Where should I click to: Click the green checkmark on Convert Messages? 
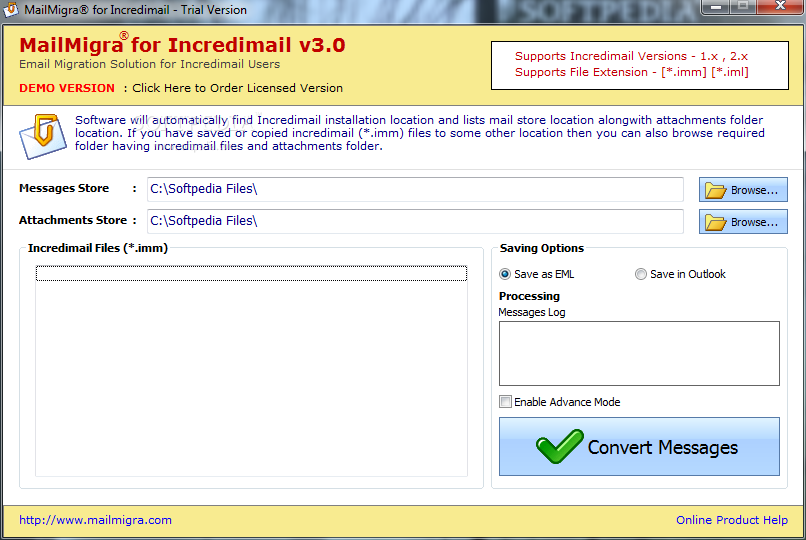point(560,446)
